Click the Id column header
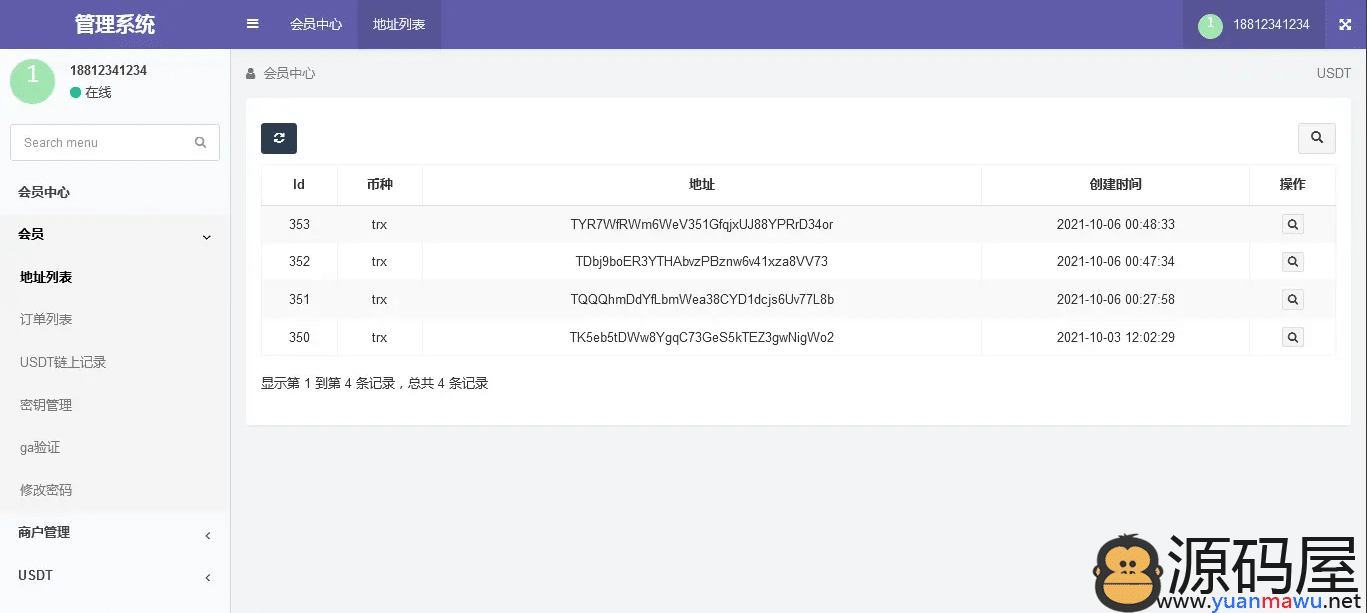 pyautogui.click(x=299, y=185)
